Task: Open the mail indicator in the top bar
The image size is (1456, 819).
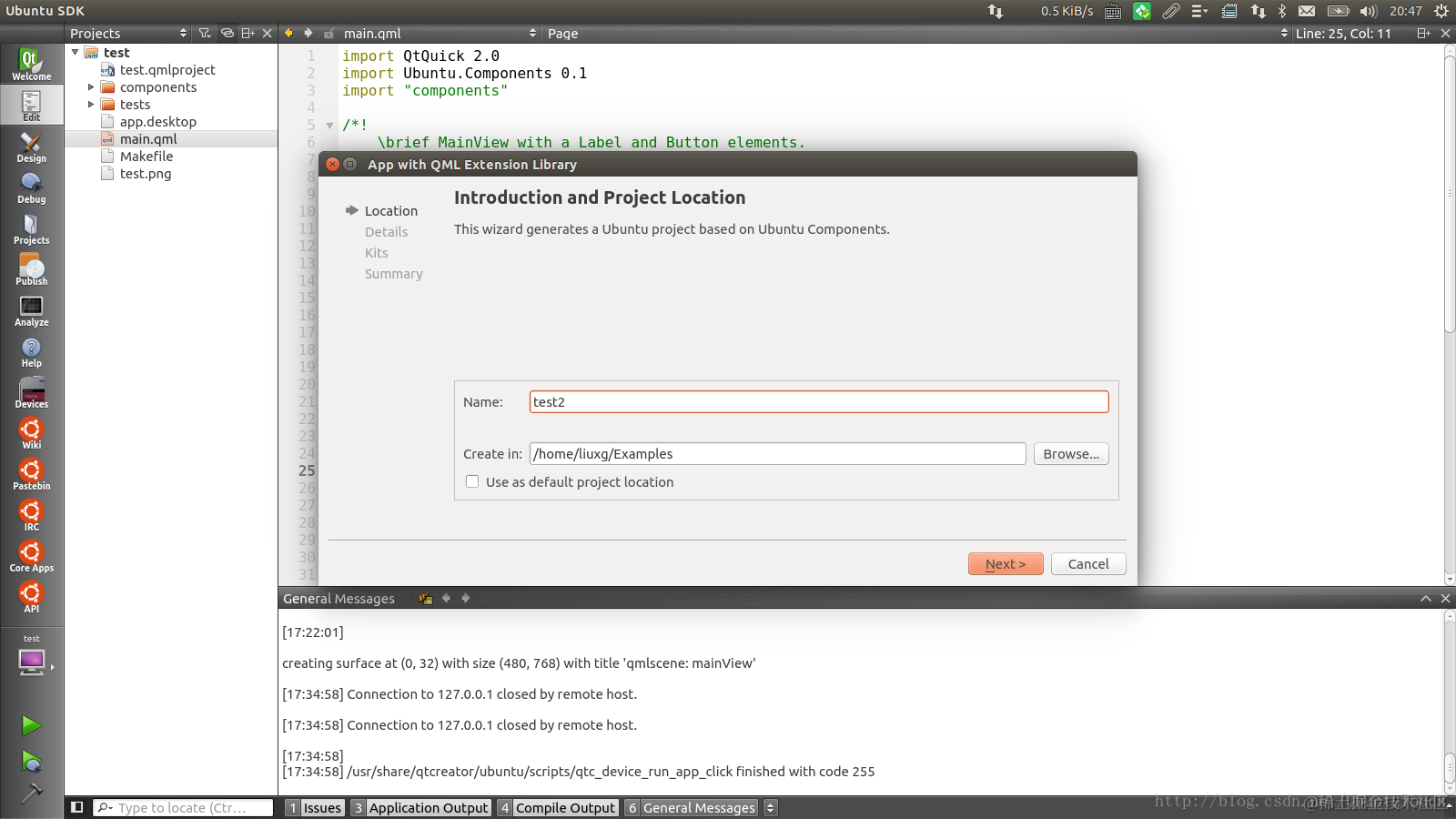Action: [1307, 11]
